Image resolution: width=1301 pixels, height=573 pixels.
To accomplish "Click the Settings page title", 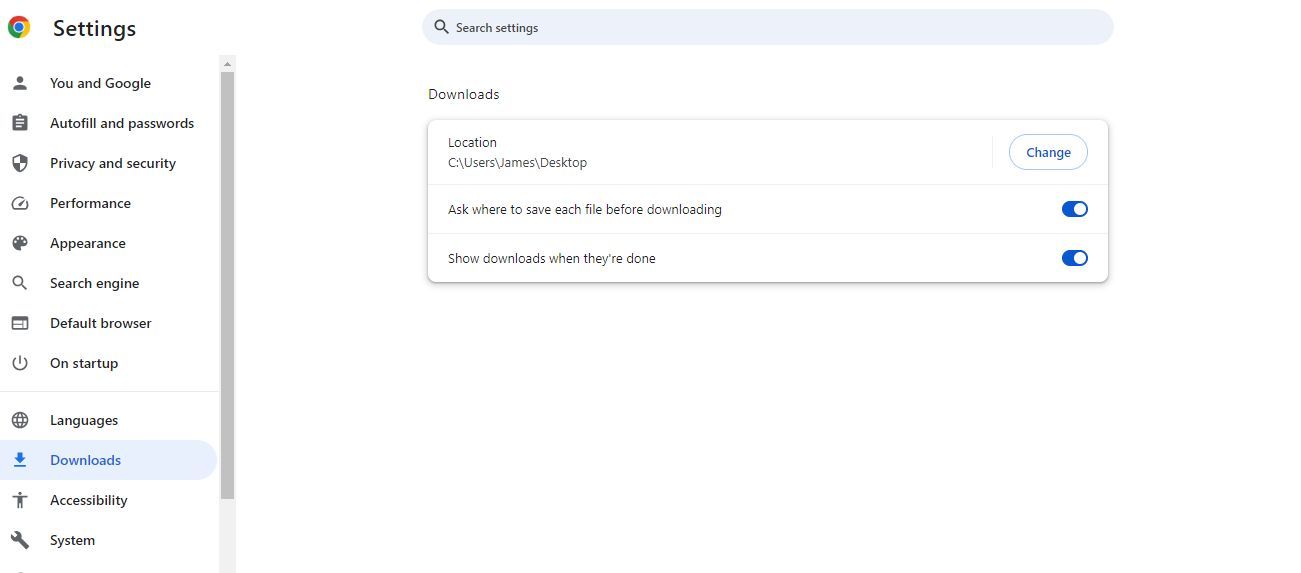I will (94, 29).
